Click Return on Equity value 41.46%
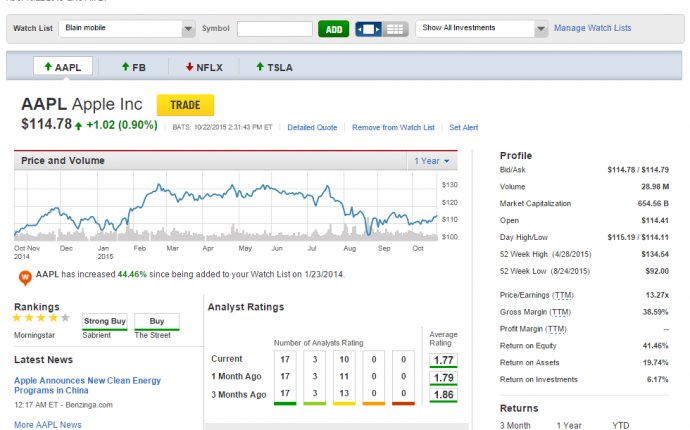Image resolution: width=690 pixels, height=430 pixels. point(655,346)
